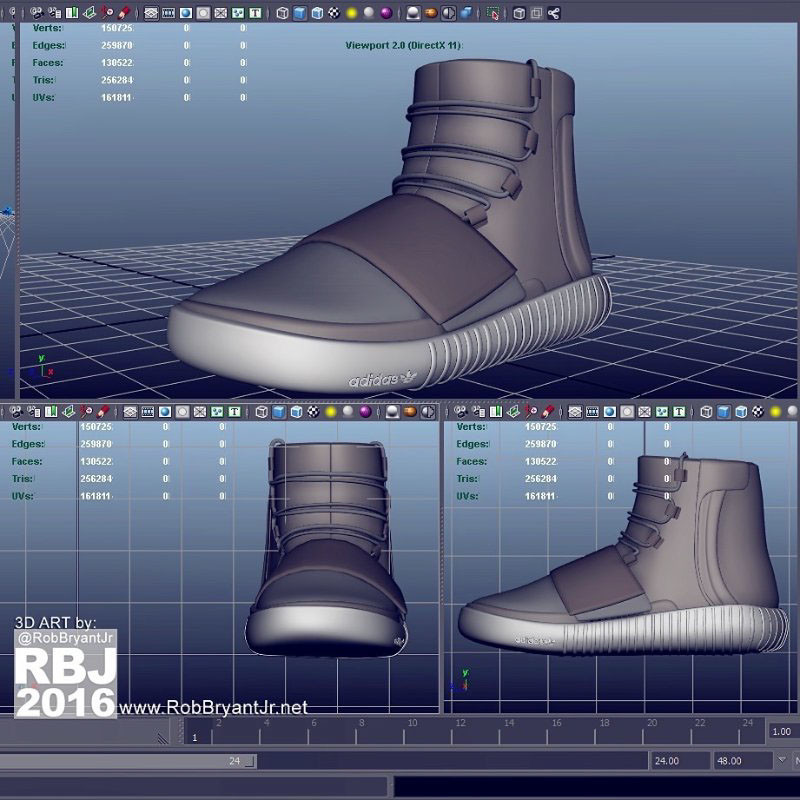Toggle Safe Title in top perspective panel
This screenshot has width=800, height=800.
(x=255, y=13)
